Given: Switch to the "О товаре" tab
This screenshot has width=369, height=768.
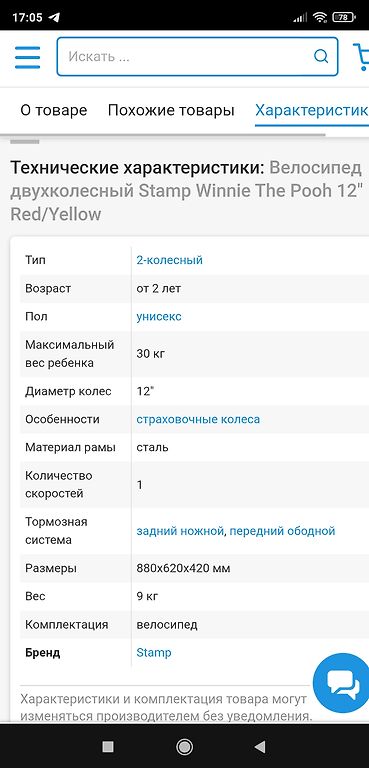Looking at the screenshot, I should pos(53,110).
